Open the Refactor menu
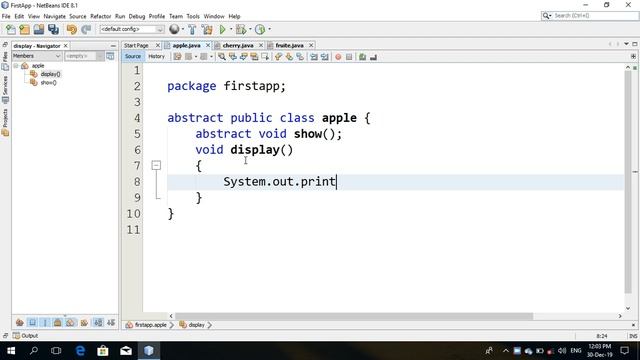Screen dimensions: 640x360 [x=100, y=16]
